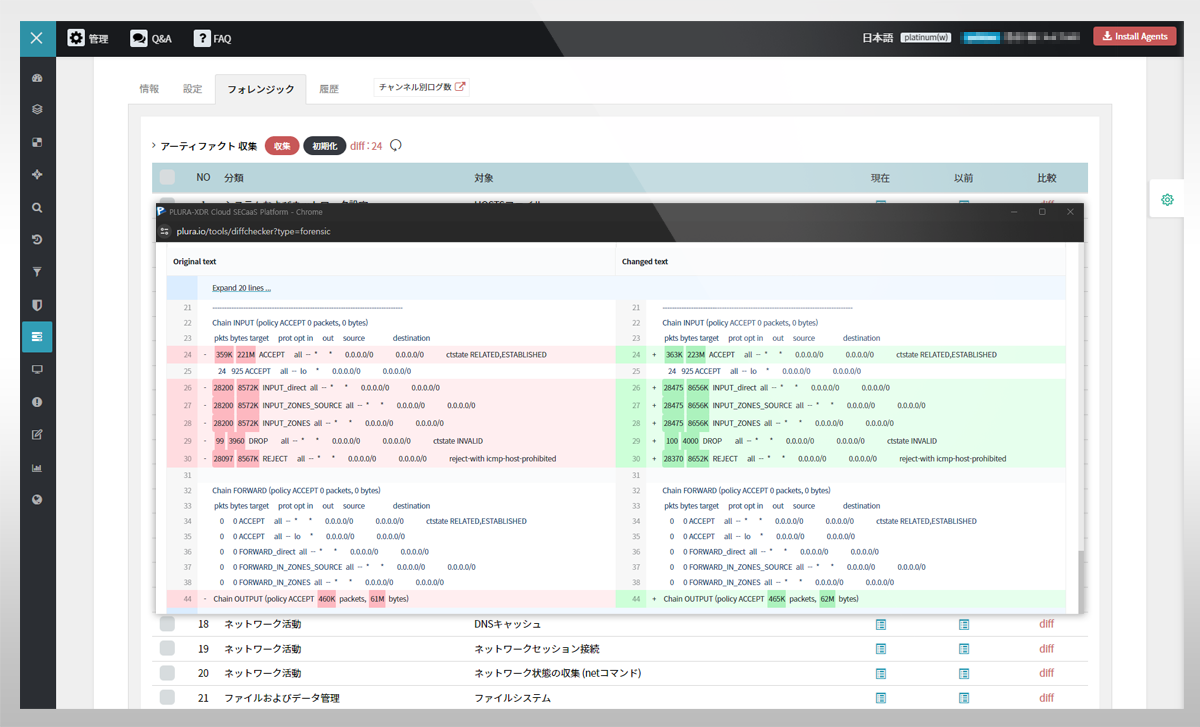
Task: Open the green settings gear on right edge
Action: pyautogui.click(x=1167, y=200)
